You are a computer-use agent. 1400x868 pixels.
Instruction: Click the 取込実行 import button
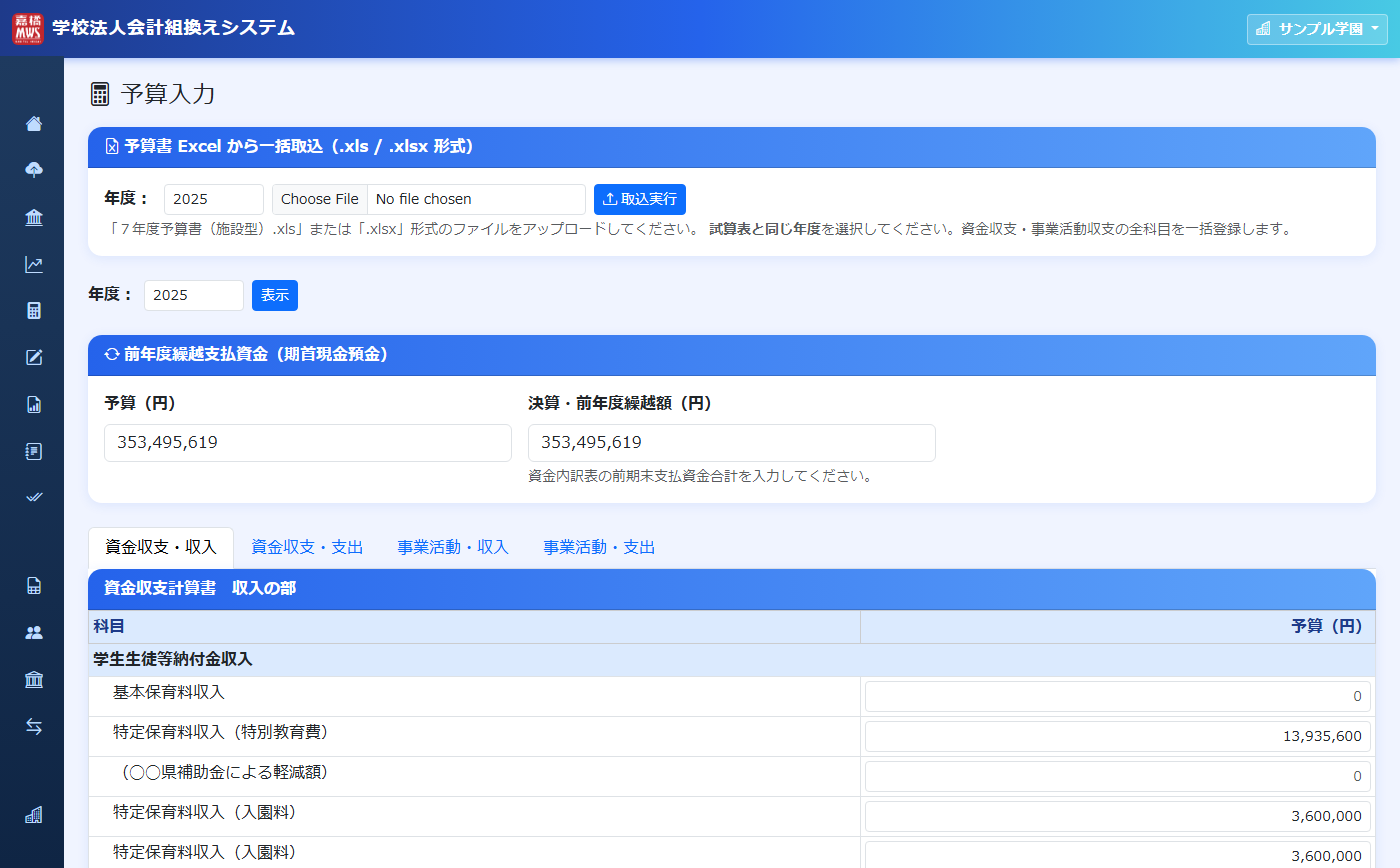point(640,199)
